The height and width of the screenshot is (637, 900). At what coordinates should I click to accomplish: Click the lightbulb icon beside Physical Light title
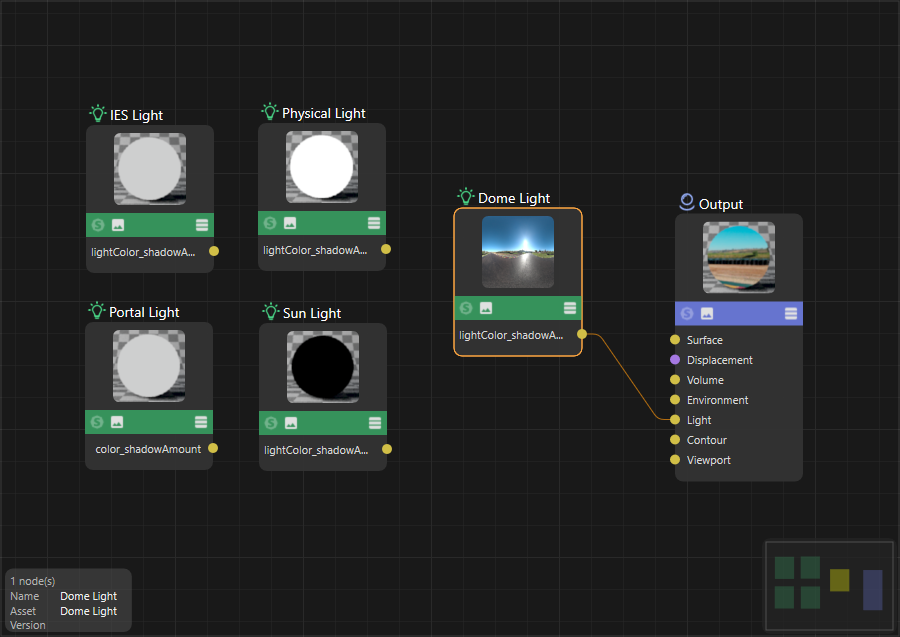[x=269, y=112]
